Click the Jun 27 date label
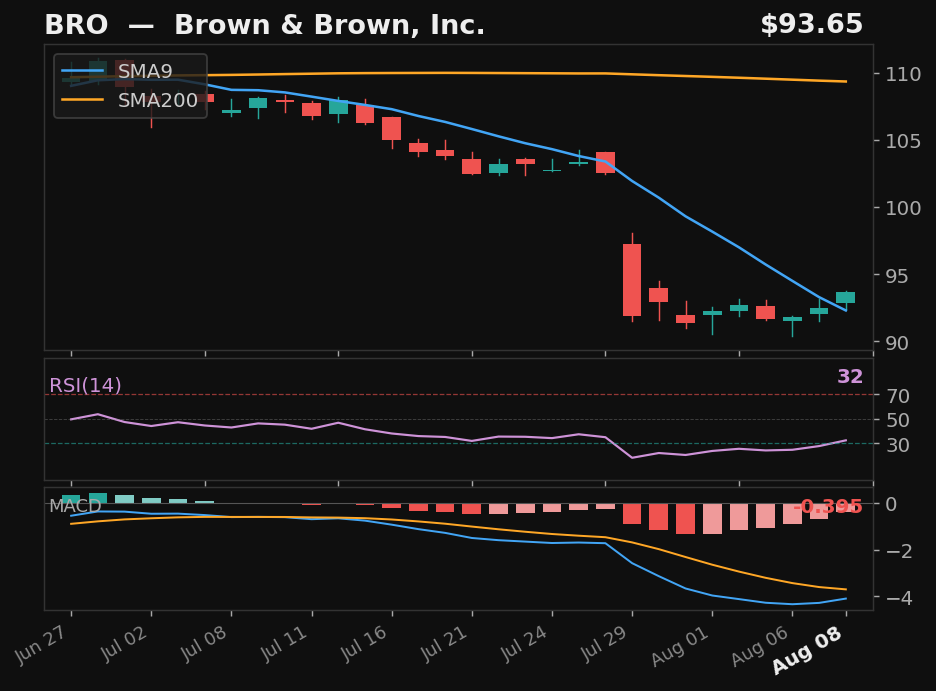Screen dimensions: 936x691 tap(41, 644)
